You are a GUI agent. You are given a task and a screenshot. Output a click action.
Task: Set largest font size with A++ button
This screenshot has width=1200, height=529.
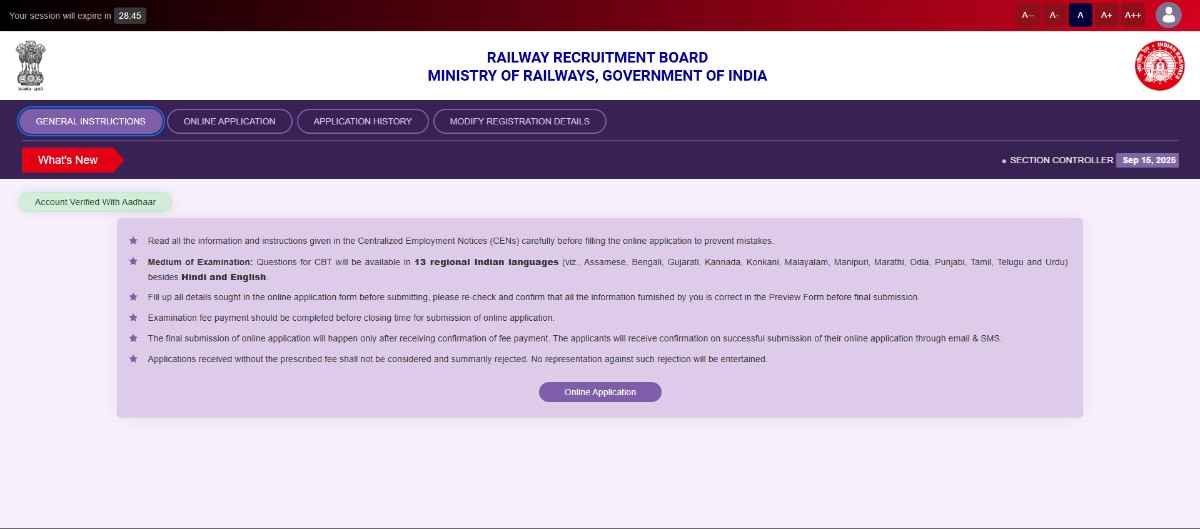pos(1132,15)
